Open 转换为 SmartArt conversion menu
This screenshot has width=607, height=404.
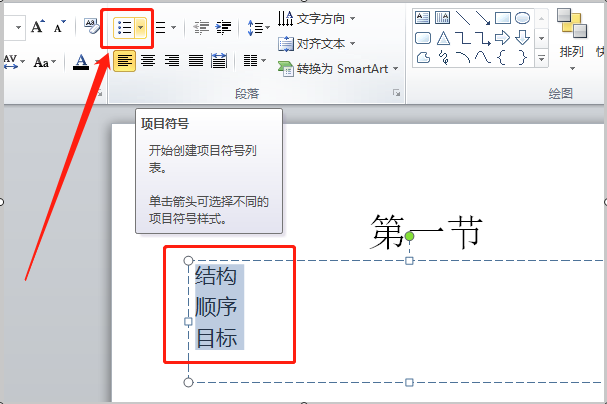(338, 69)
